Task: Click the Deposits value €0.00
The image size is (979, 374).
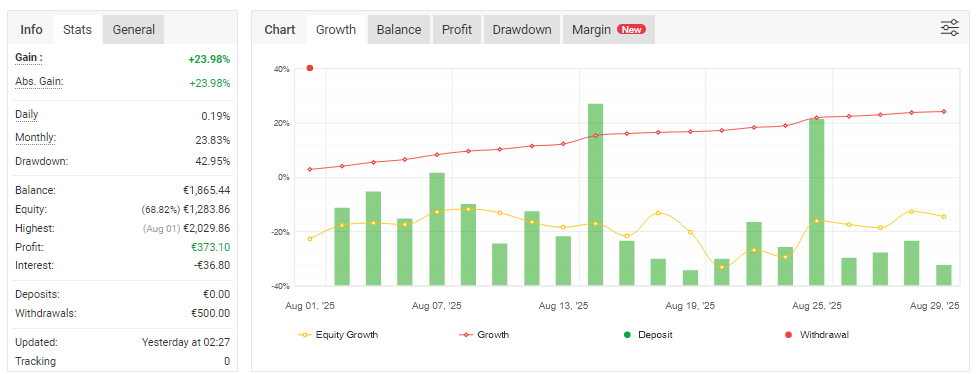Action: (x=216, y=294)
